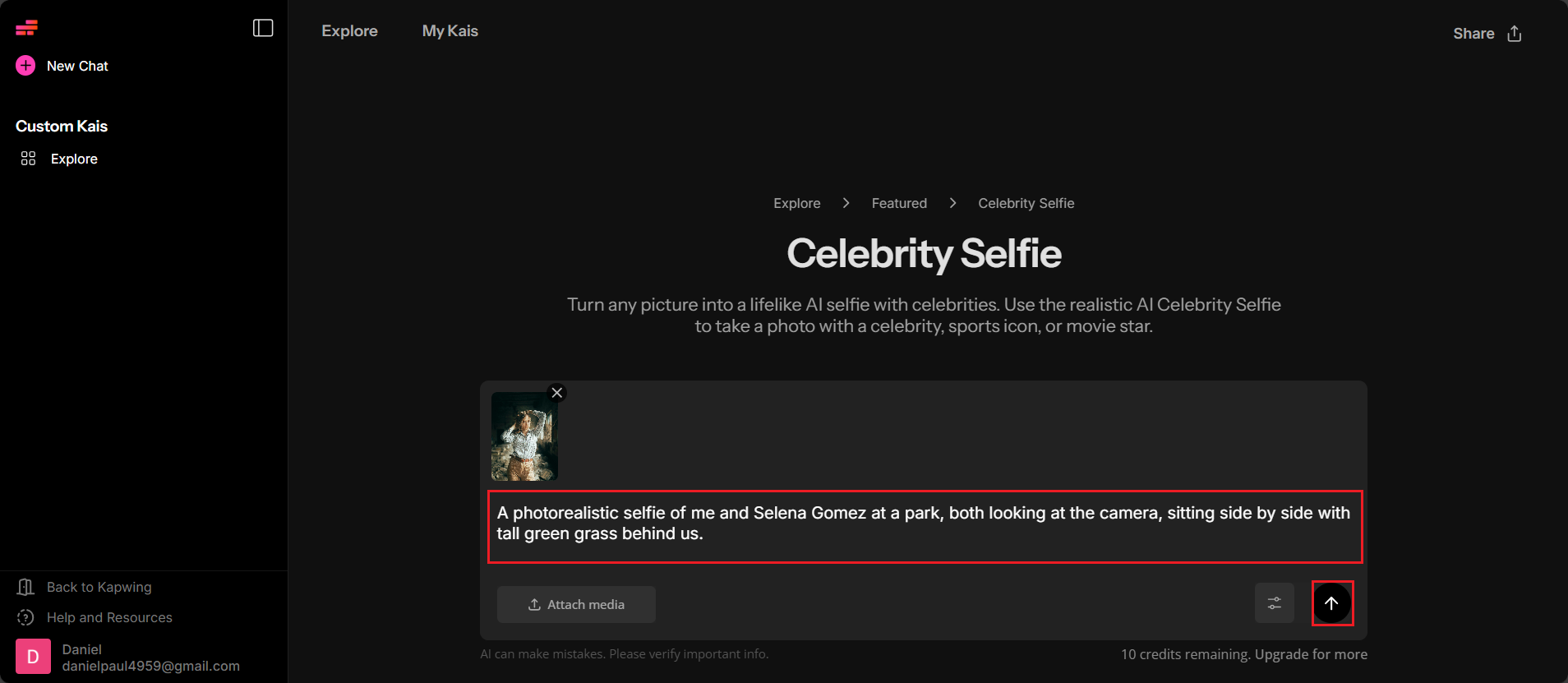Switch to the Explore top tab
Screen dimensions: 1568x683
[349, 31]
